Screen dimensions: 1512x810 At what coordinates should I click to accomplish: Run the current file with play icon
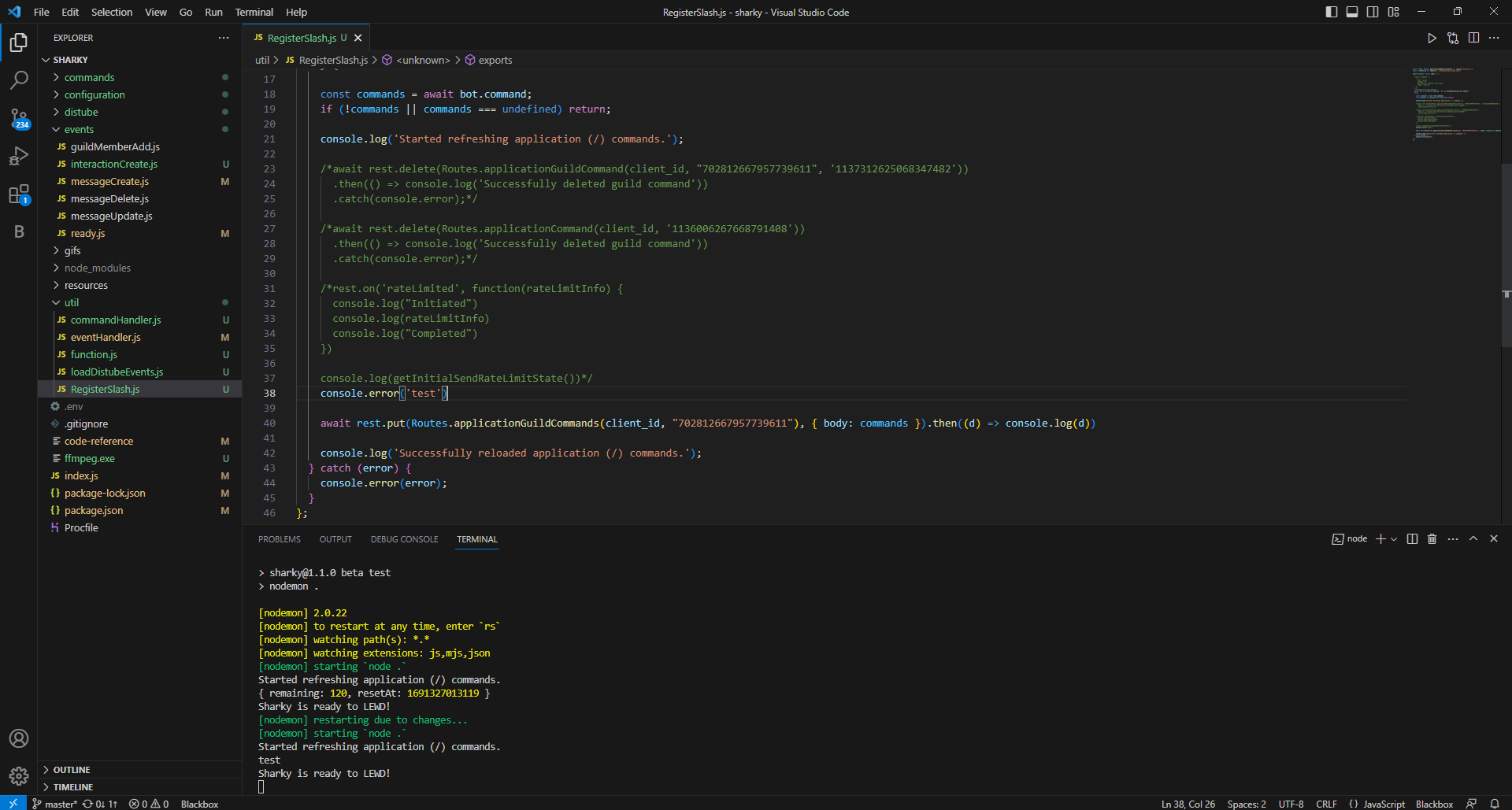pyautogui.click(x=1432, y=38)
